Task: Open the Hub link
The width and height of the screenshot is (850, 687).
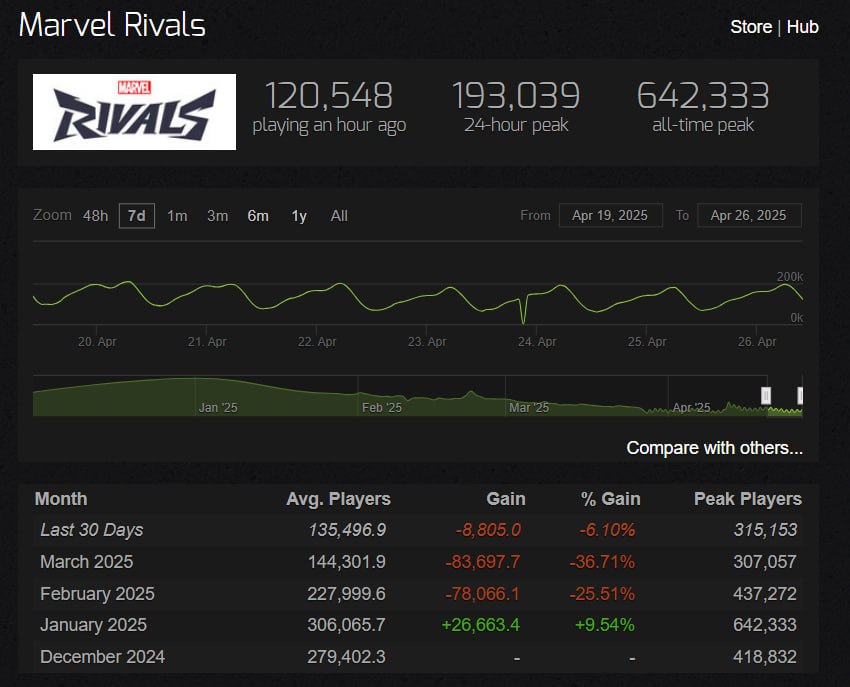Action: (x=802, y=27)
